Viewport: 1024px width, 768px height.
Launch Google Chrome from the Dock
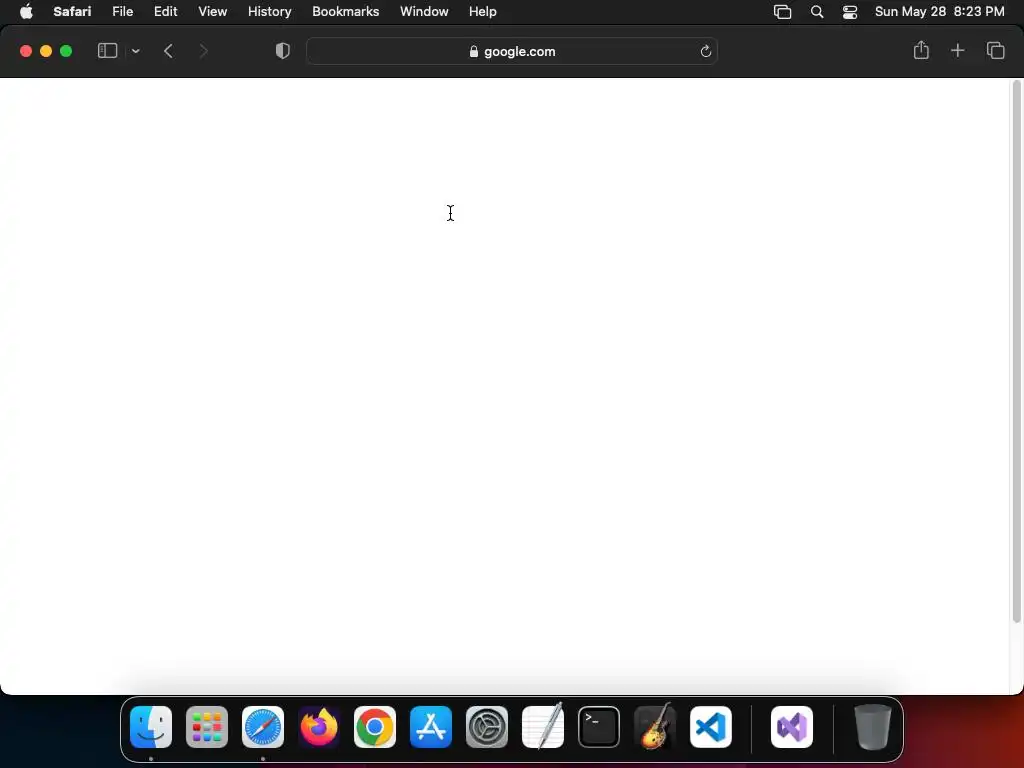(x=375, y=727)
